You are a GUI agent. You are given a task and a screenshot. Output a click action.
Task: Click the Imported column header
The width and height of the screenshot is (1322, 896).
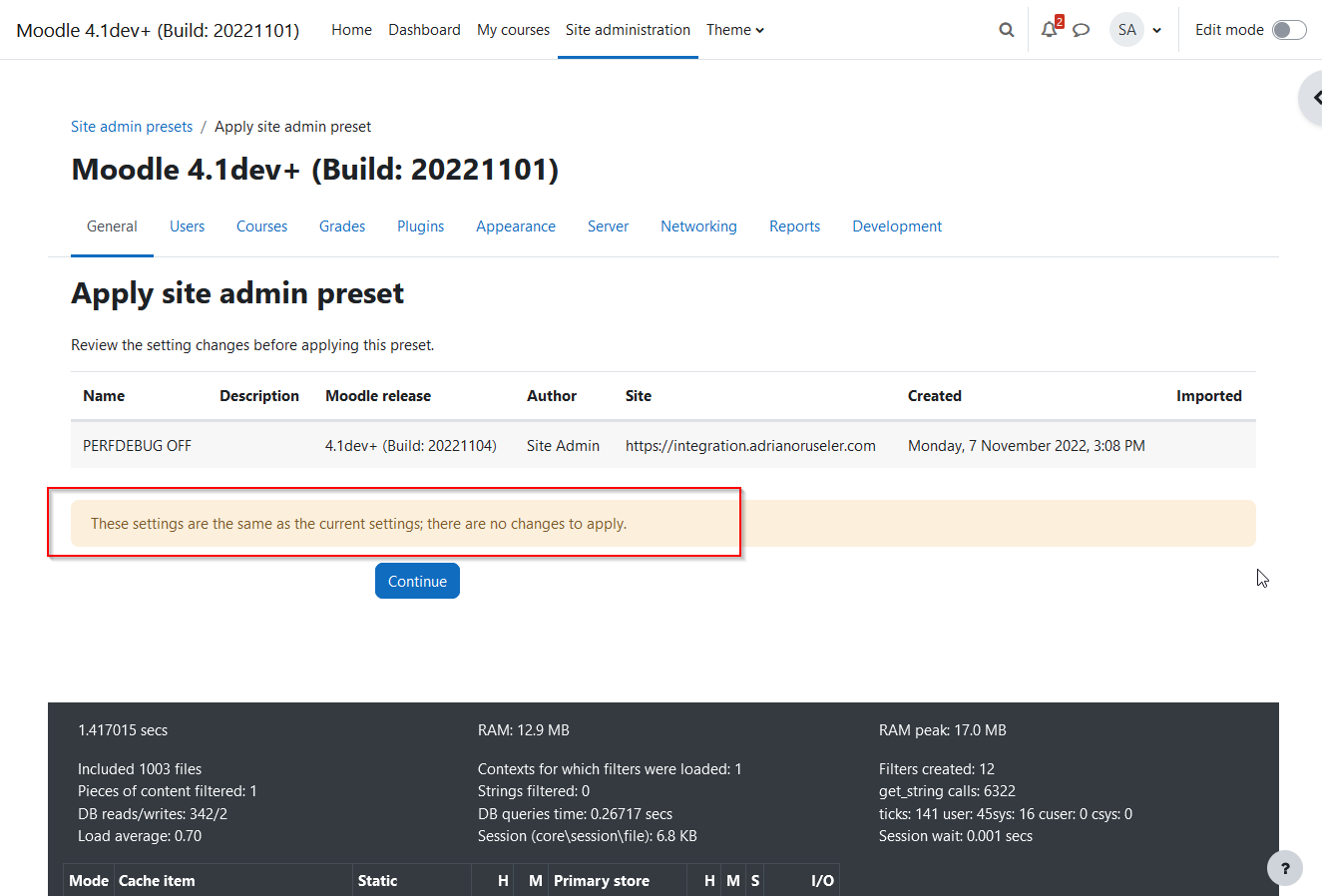tap(1209, 396)
